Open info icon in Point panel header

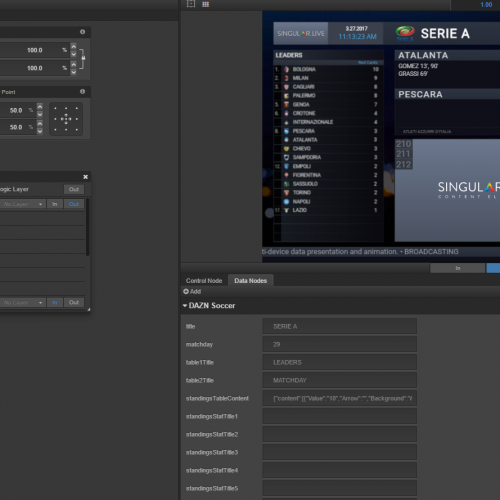pyautogui.click(x=82, y=91)
